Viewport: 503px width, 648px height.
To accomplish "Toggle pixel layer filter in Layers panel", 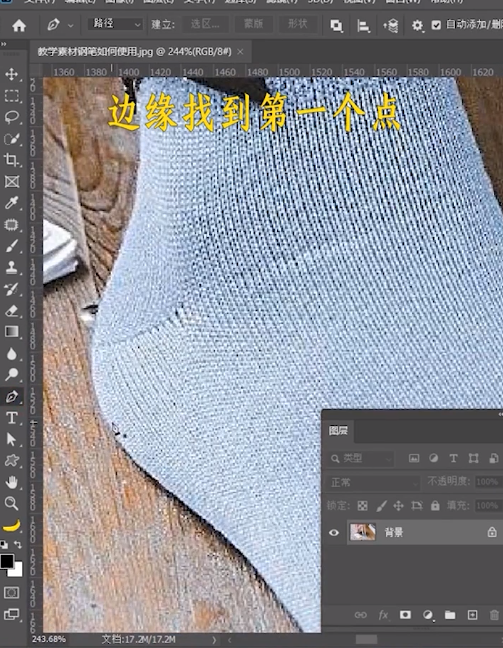I will pos(414,458).
